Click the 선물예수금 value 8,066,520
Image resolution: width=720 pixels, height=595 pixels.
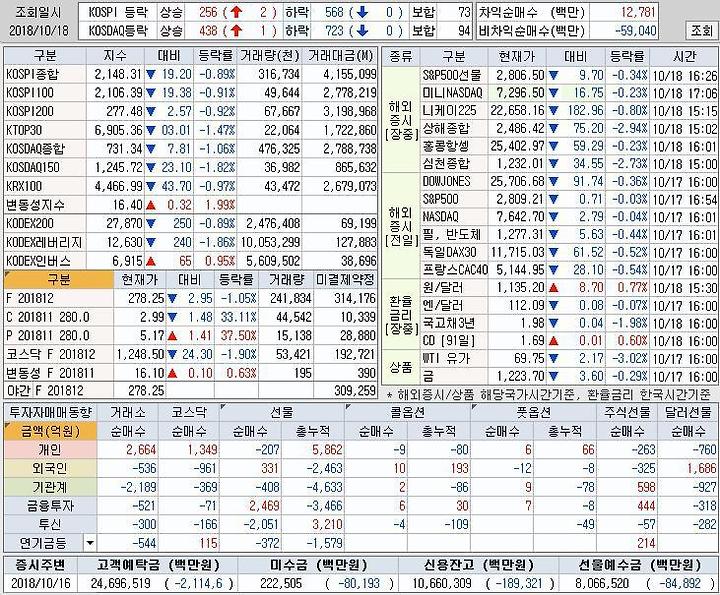coord(602,584)
